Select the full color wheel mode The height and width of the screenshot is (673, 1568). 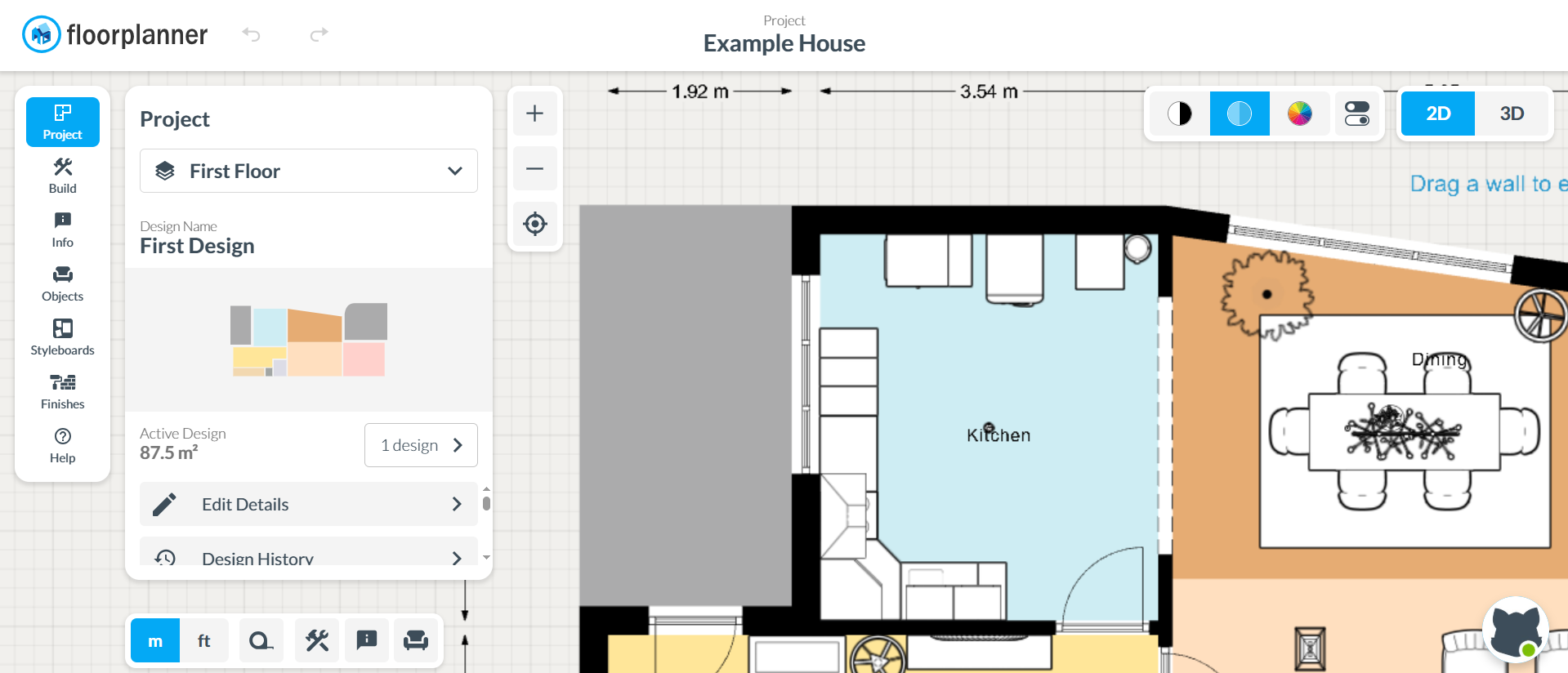click(x=1299, y=114)
